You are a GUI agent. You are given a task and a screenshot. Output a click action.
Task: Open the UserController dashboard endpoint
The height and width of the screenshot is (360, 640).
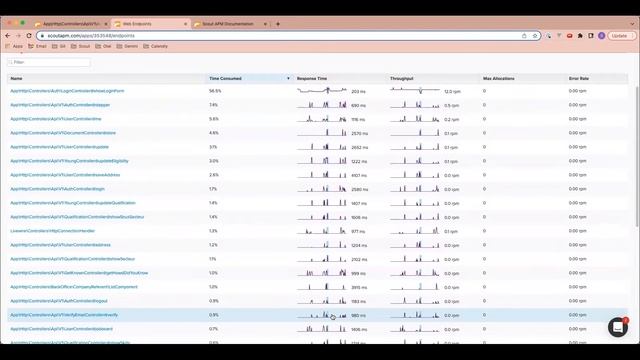click(62, 329)
